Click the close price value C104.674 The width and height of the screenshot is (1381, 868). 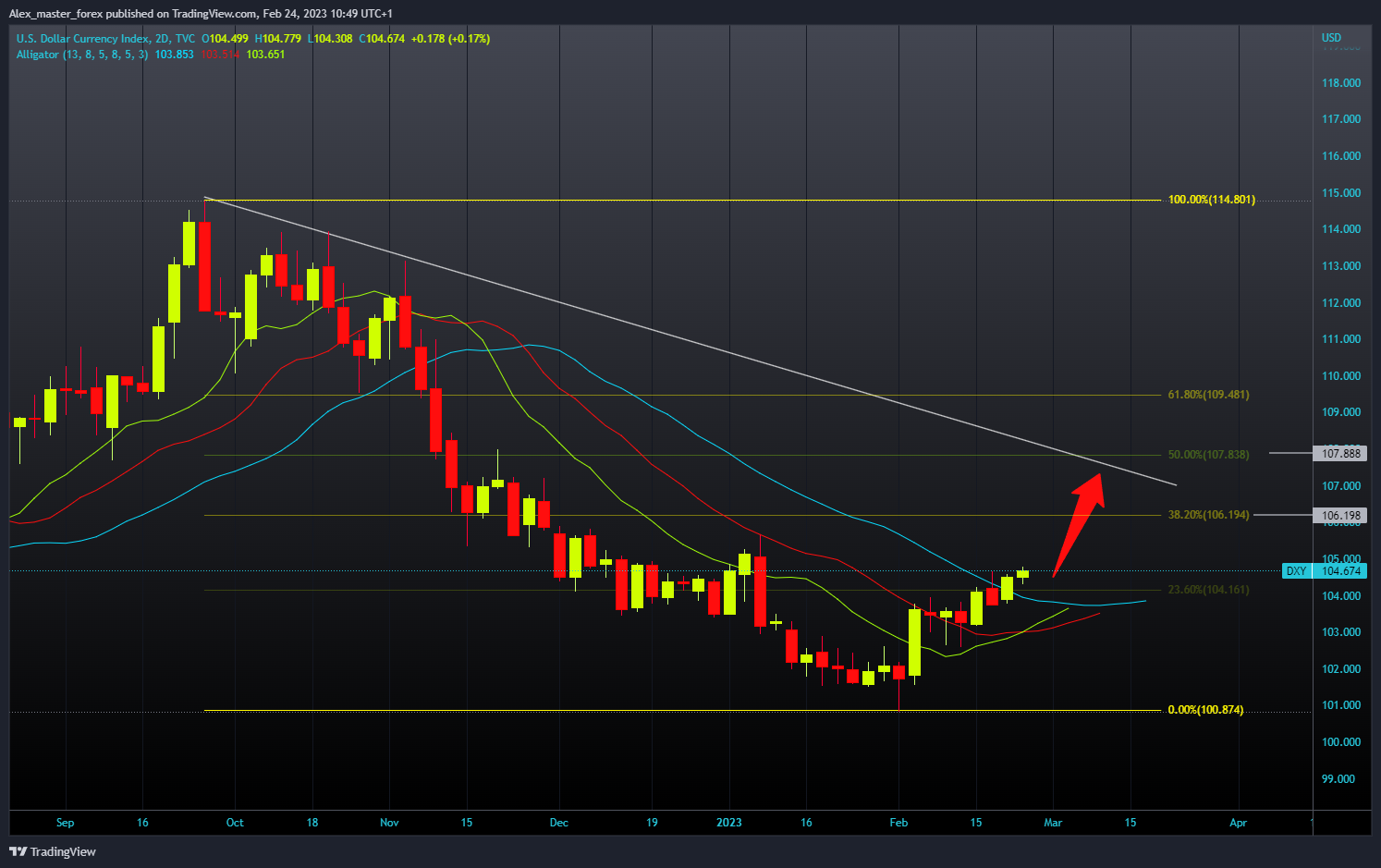point(382,39)
